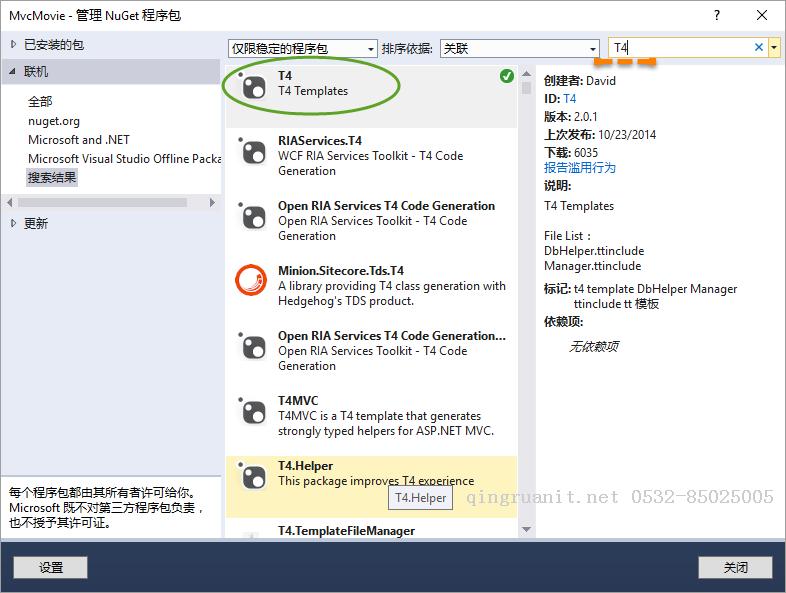Open the sort by 关联 dropdown

pos(519,49)
